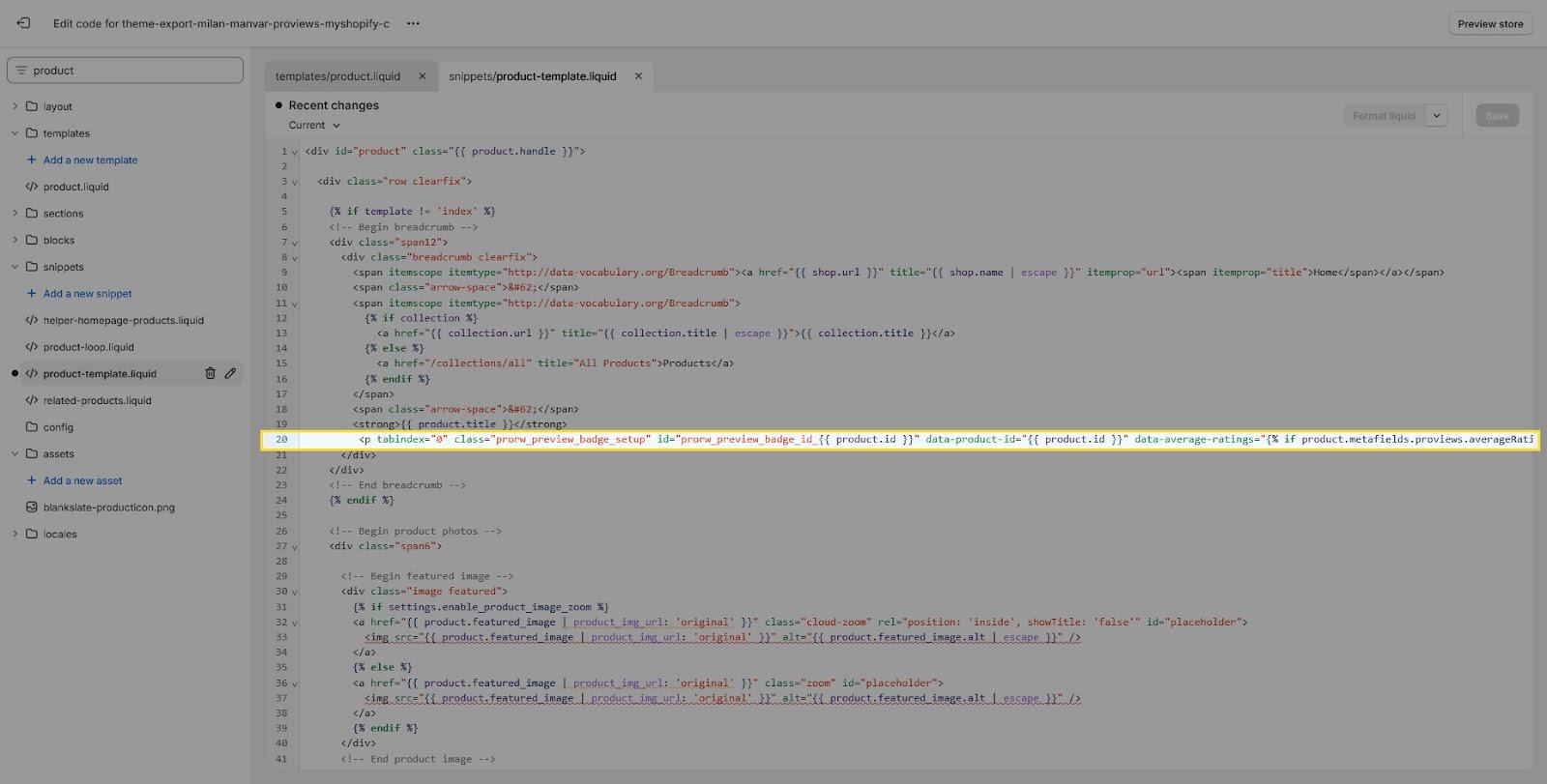Fold code at line 7
The height and width of the screenshot is (784, 1547).
[295, 243]
